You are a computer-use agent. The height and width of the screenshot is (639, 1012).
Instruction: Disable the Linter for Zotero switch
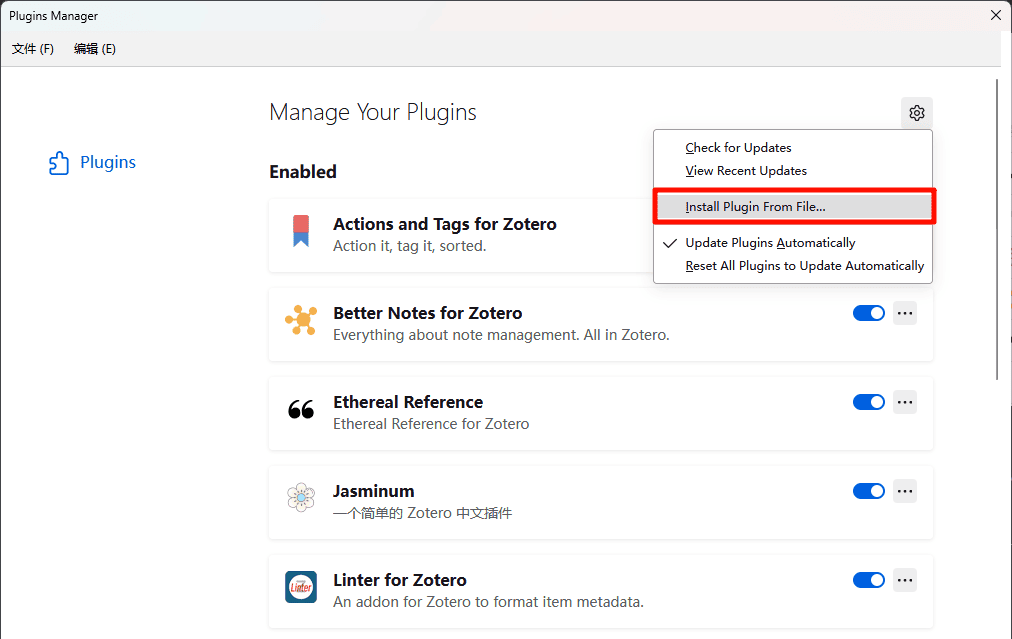(x=868, y=580)
